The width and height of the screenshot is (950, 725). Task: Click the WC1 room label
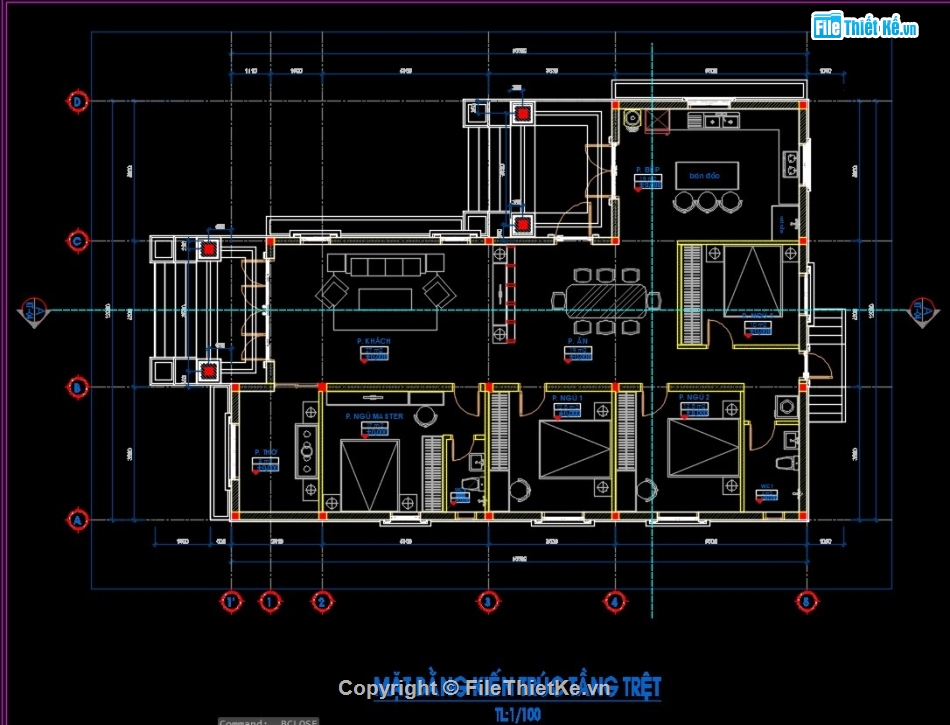pyautogui.click(x=768, y=486)
